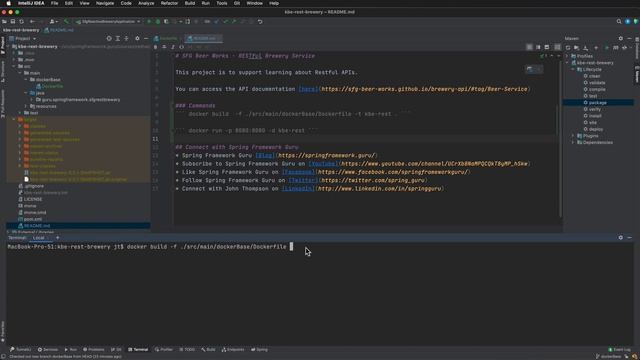Open the Git menu
640x360 pixels.
[237, 3]
